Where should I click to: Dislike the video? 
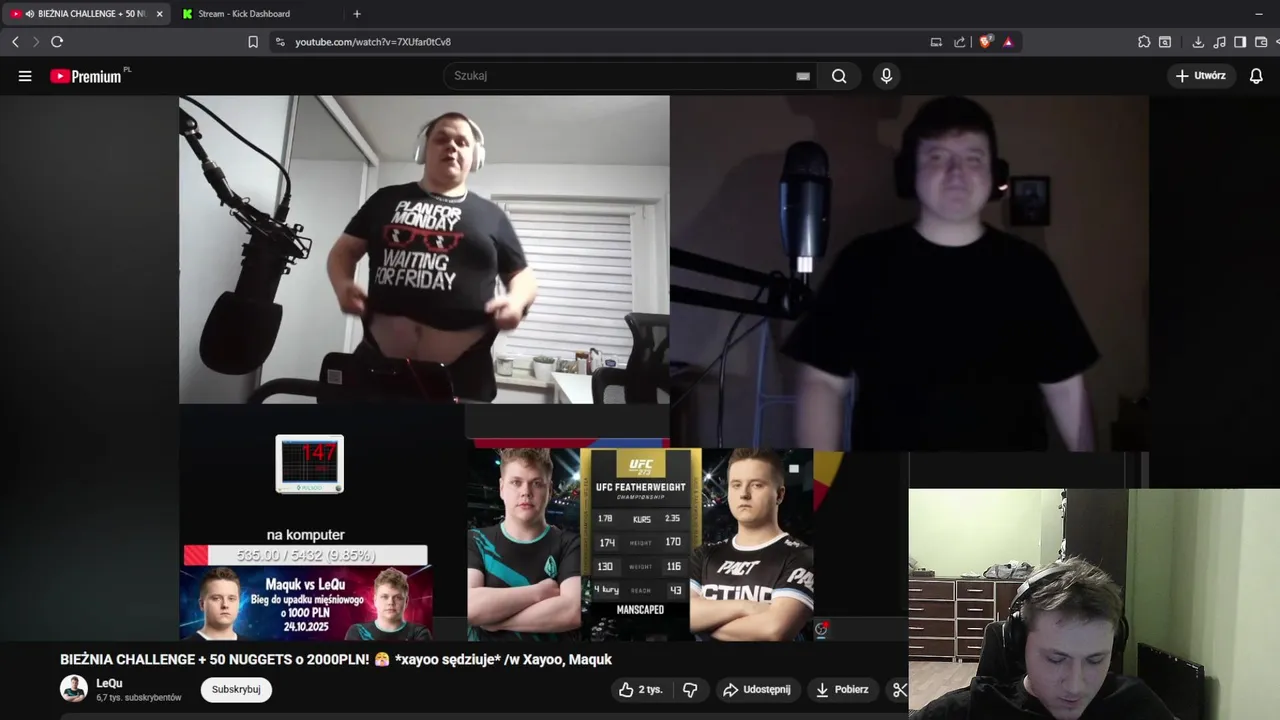(690, 690)
